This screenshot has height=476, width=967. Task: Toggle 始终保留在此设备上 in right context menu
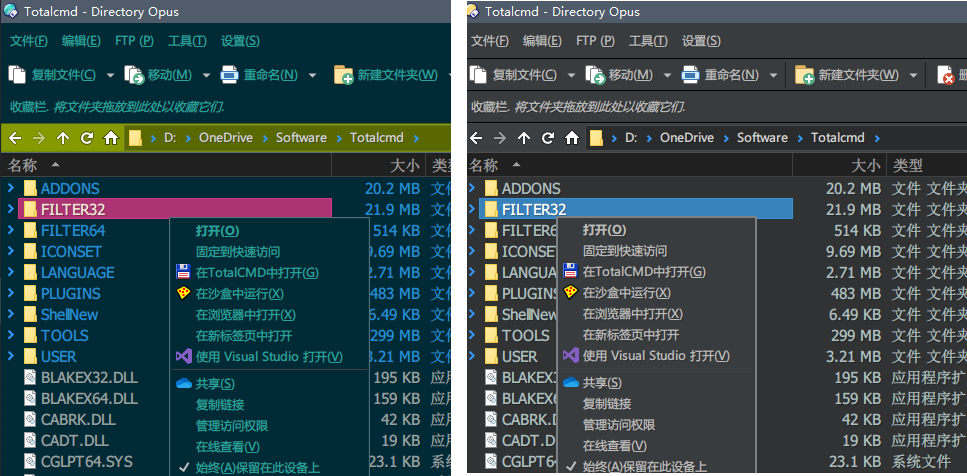pyautogui.click(x=644, y=467)
